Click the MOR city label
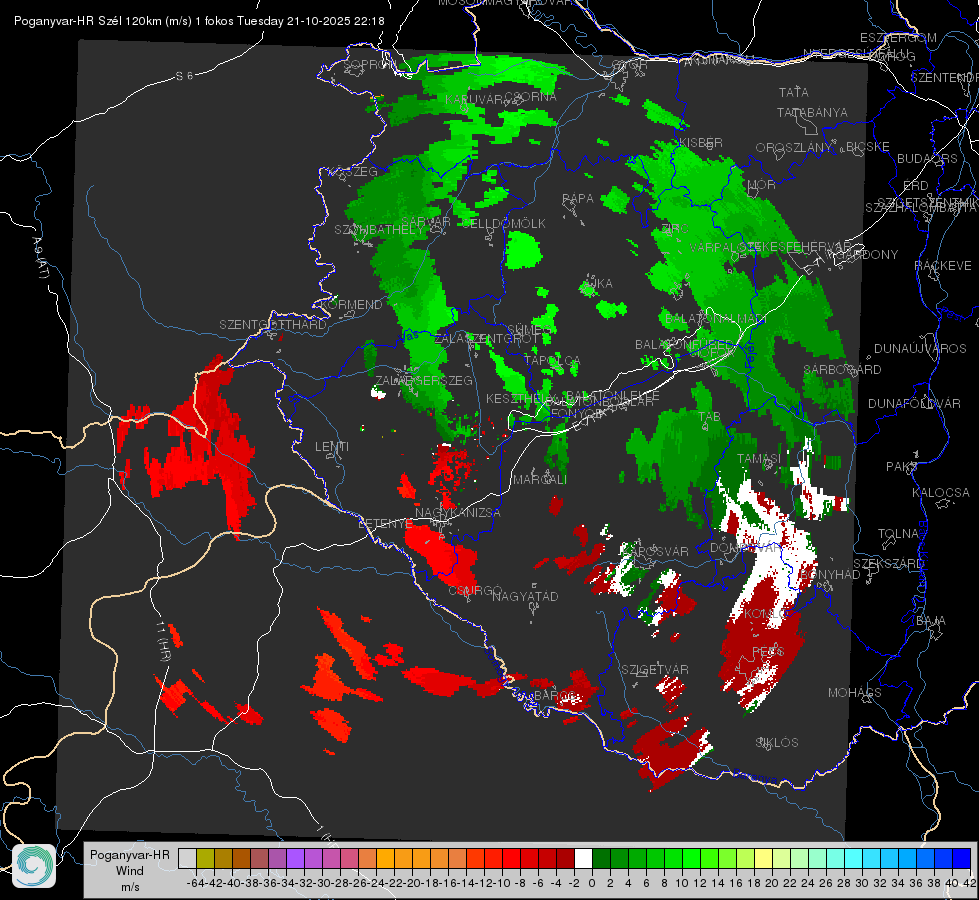979x900 pixels. 762,185
